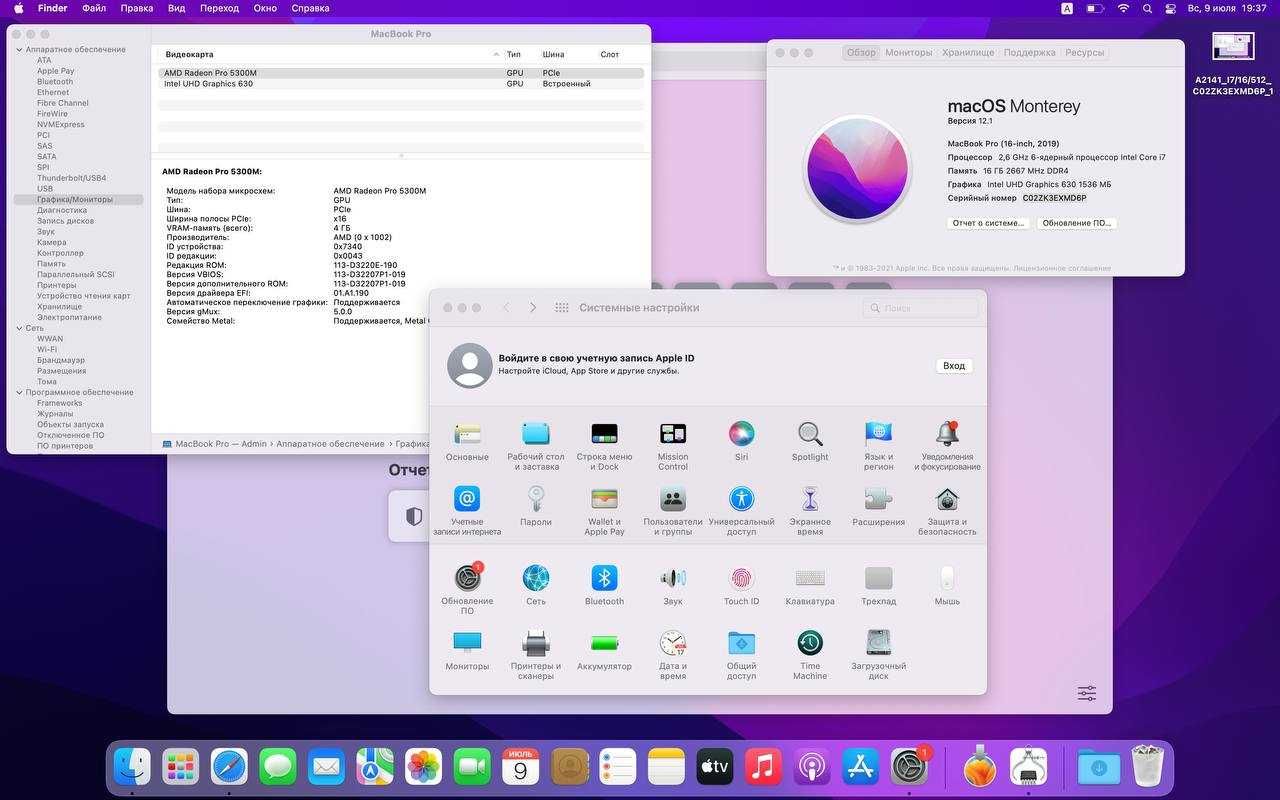1280x800 pixels.
Task: Open Загрузочный диск pane
Action: coord(878,642)
